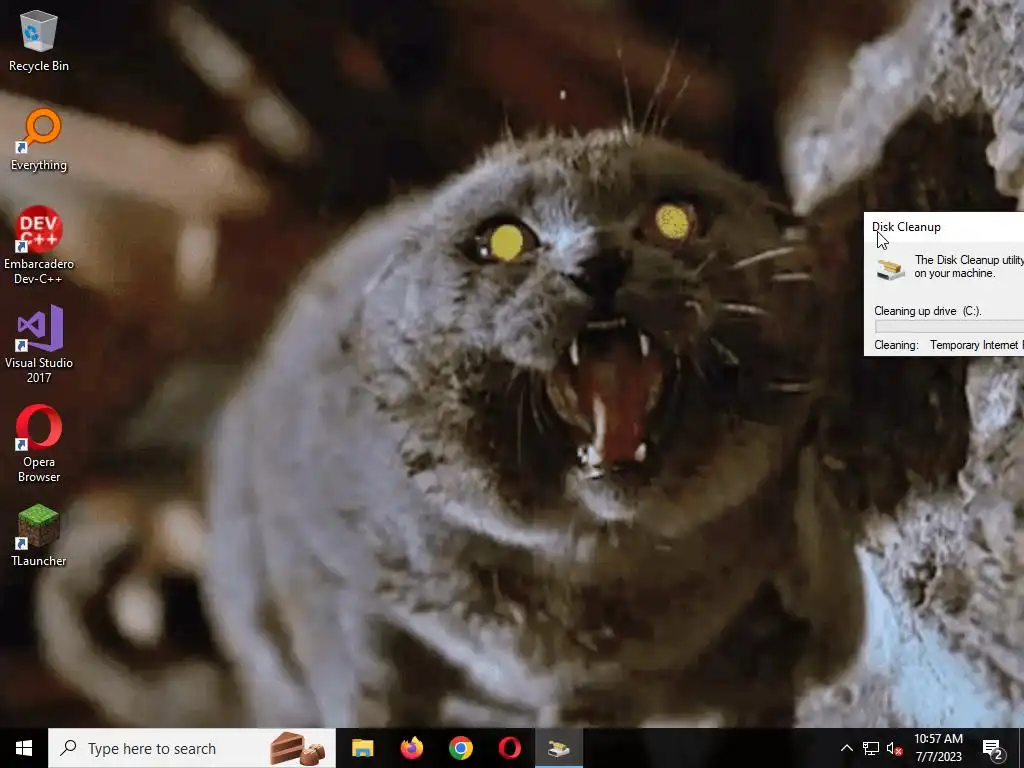
Task: Select Visual Studio 2017 shortcut
Action: coord(39,344)
